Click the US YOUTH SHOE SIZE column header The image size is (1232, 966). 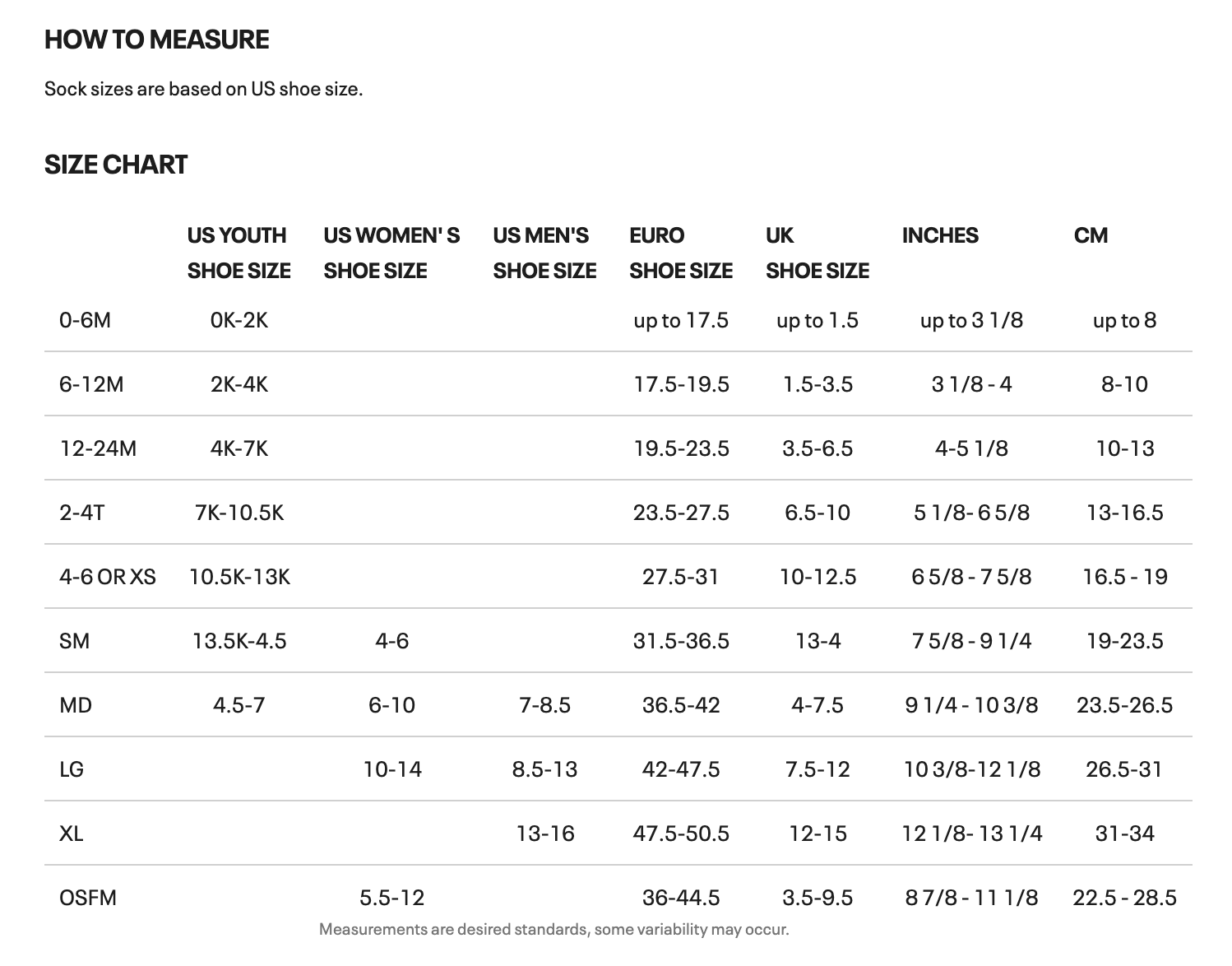click(239, 253)
